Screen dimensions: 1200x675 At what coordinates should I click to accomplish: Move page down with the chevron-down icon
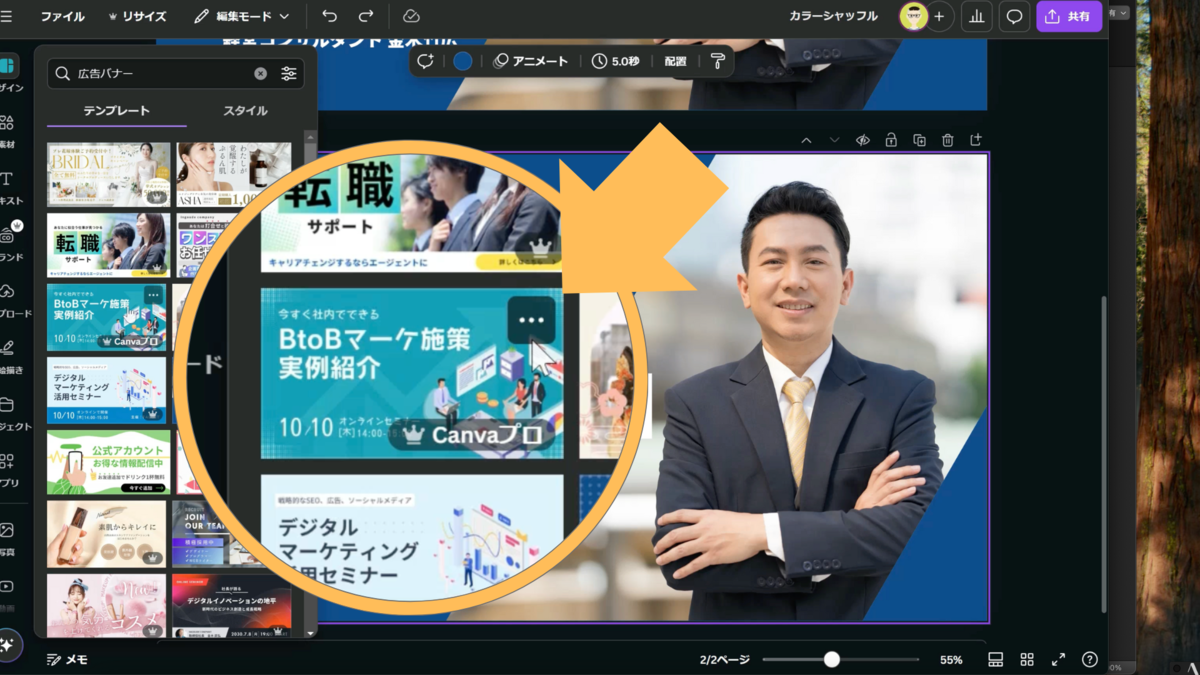click(x=834, y=141)
